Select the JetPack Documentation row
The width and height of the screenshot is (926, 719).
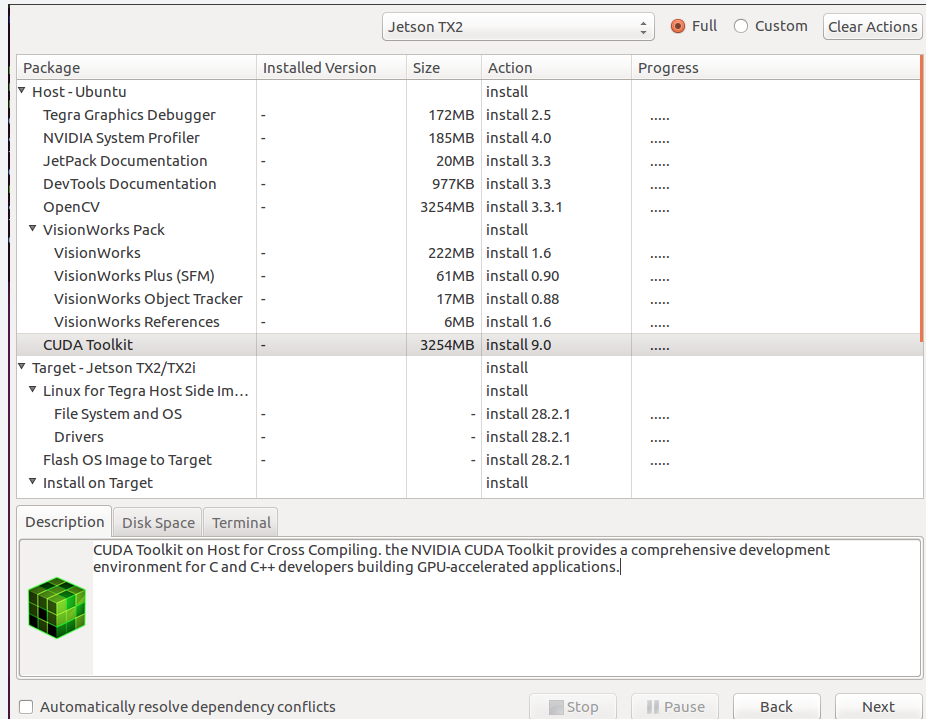point(469,161)
